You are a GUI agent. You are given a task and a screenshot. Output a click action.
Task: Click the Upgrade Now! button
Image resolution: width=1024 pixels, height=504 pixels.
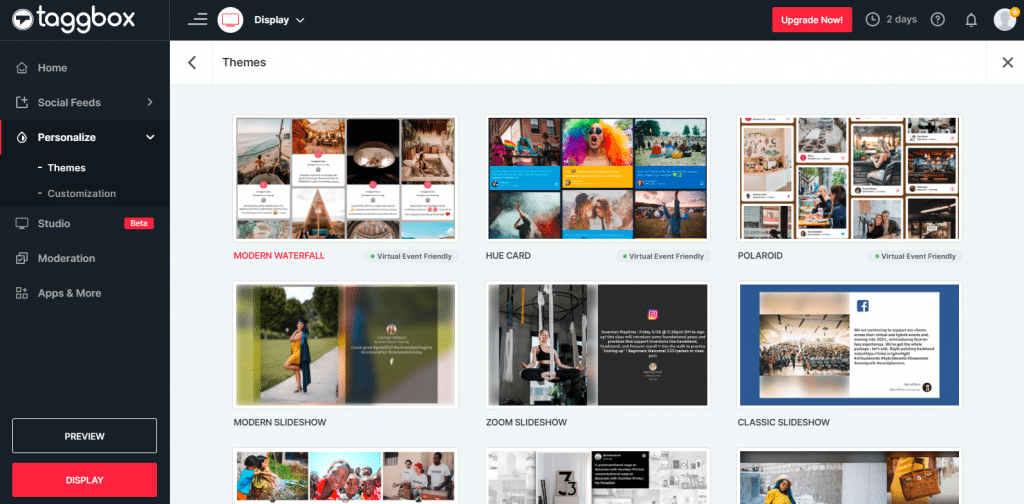(811, 19)
